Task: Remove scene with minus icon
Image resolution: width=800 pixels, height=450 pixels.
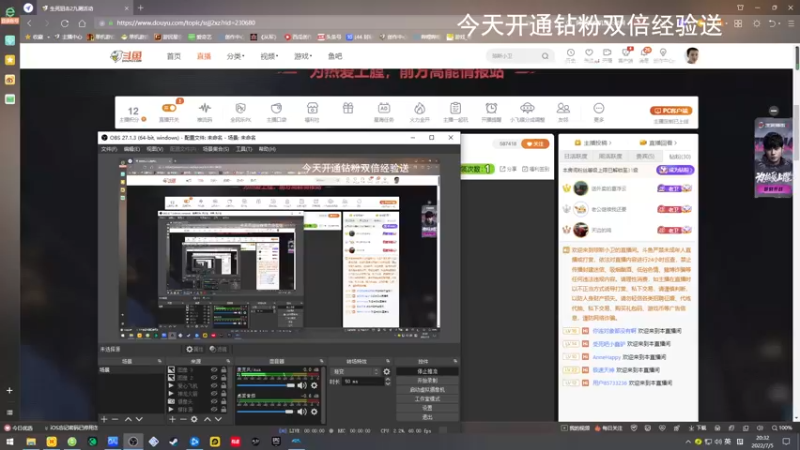Action: (x=115, y=419)
